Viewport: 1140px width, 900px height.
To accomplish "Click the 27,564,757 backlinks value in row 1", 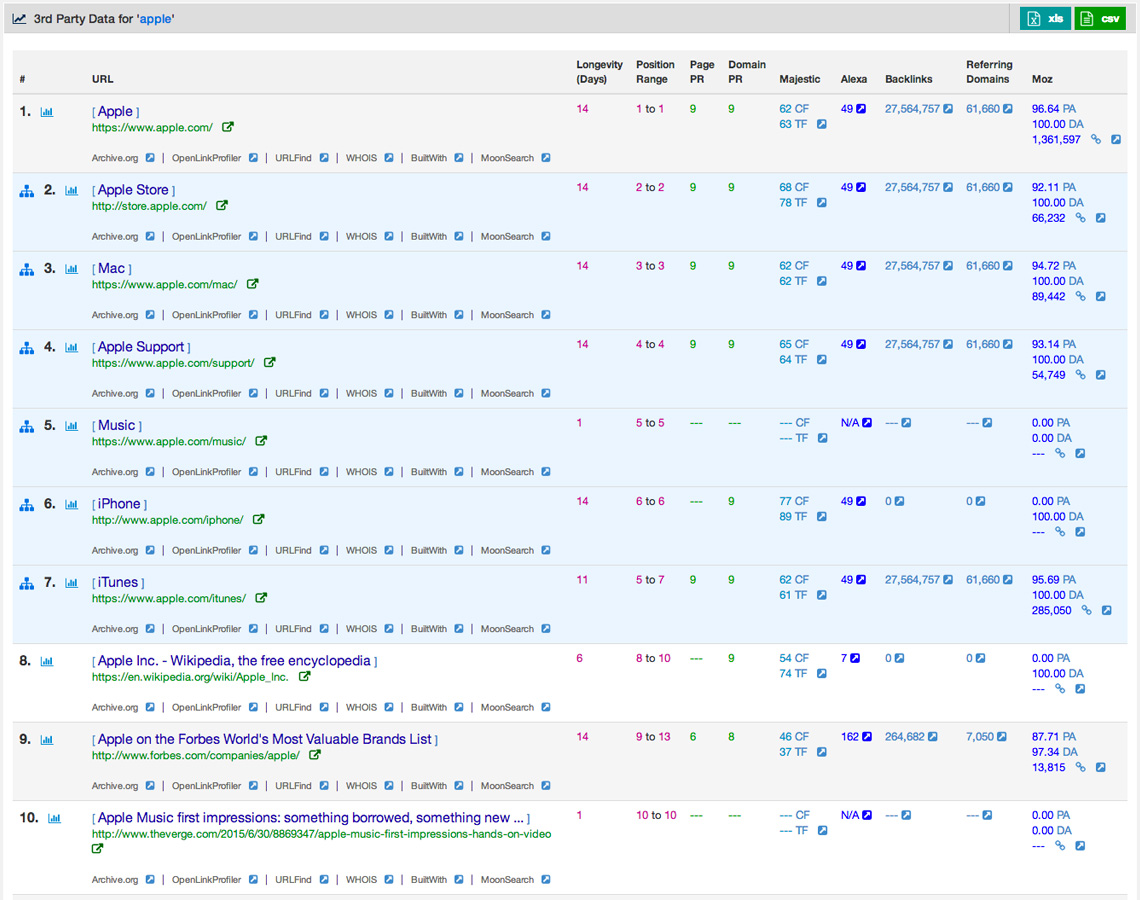I will [x=912, y=109].
